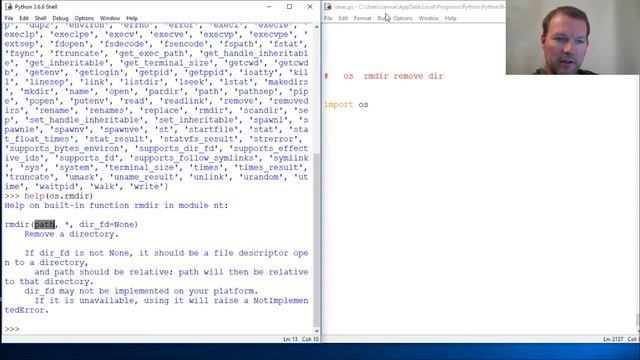Click shell scrollbar up arrow

point(317,27)
